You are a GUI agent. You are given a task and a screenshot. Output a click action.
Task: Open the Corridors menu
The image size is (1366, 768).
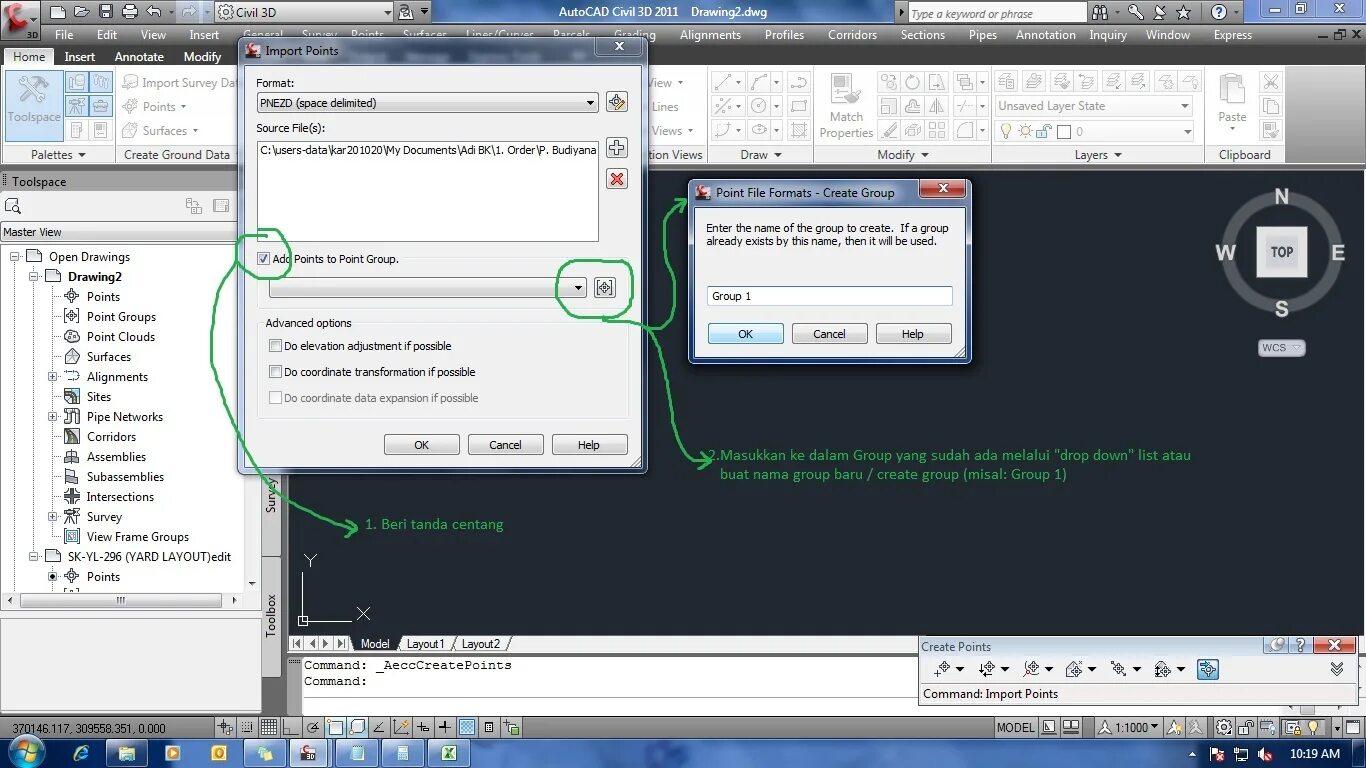[x=852, y=35]
